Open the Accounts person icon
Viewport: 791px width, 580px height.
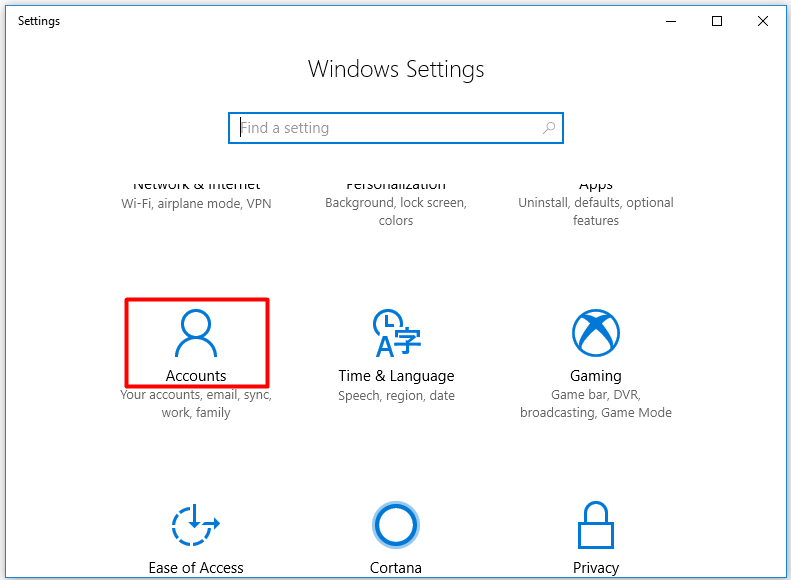pyautogui.click(x=196, y=333)
